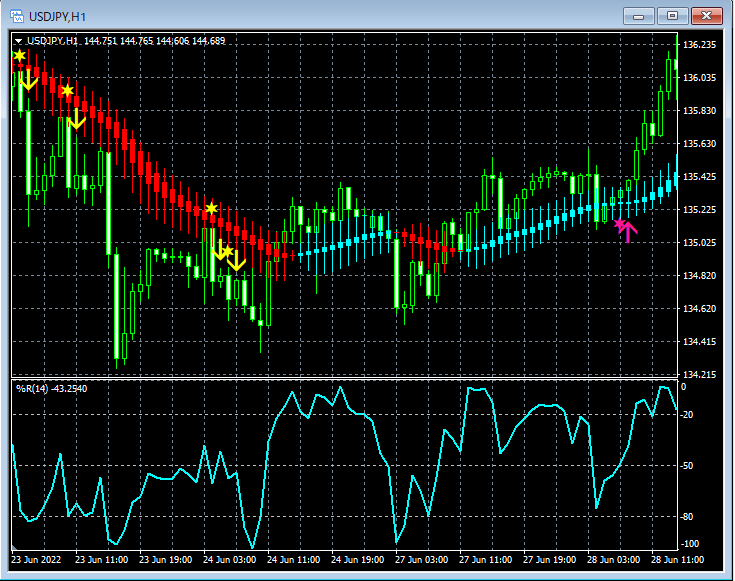Grab the divider between chart and indicator subwindow
This screenshot has width=735, height=581.
(340, 378)
